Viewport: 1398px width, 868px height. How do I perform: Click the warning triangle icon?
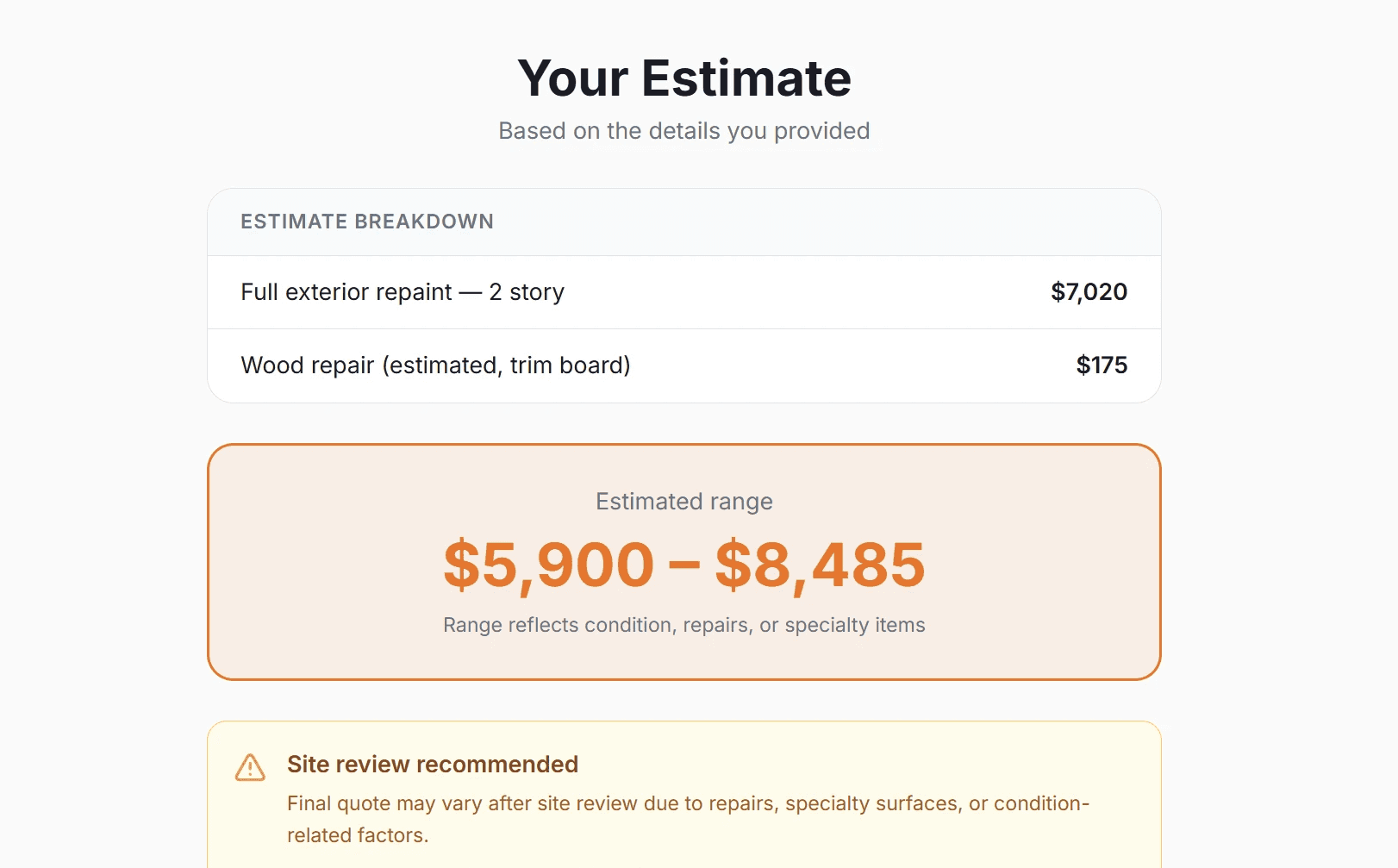tap(250, 767)
